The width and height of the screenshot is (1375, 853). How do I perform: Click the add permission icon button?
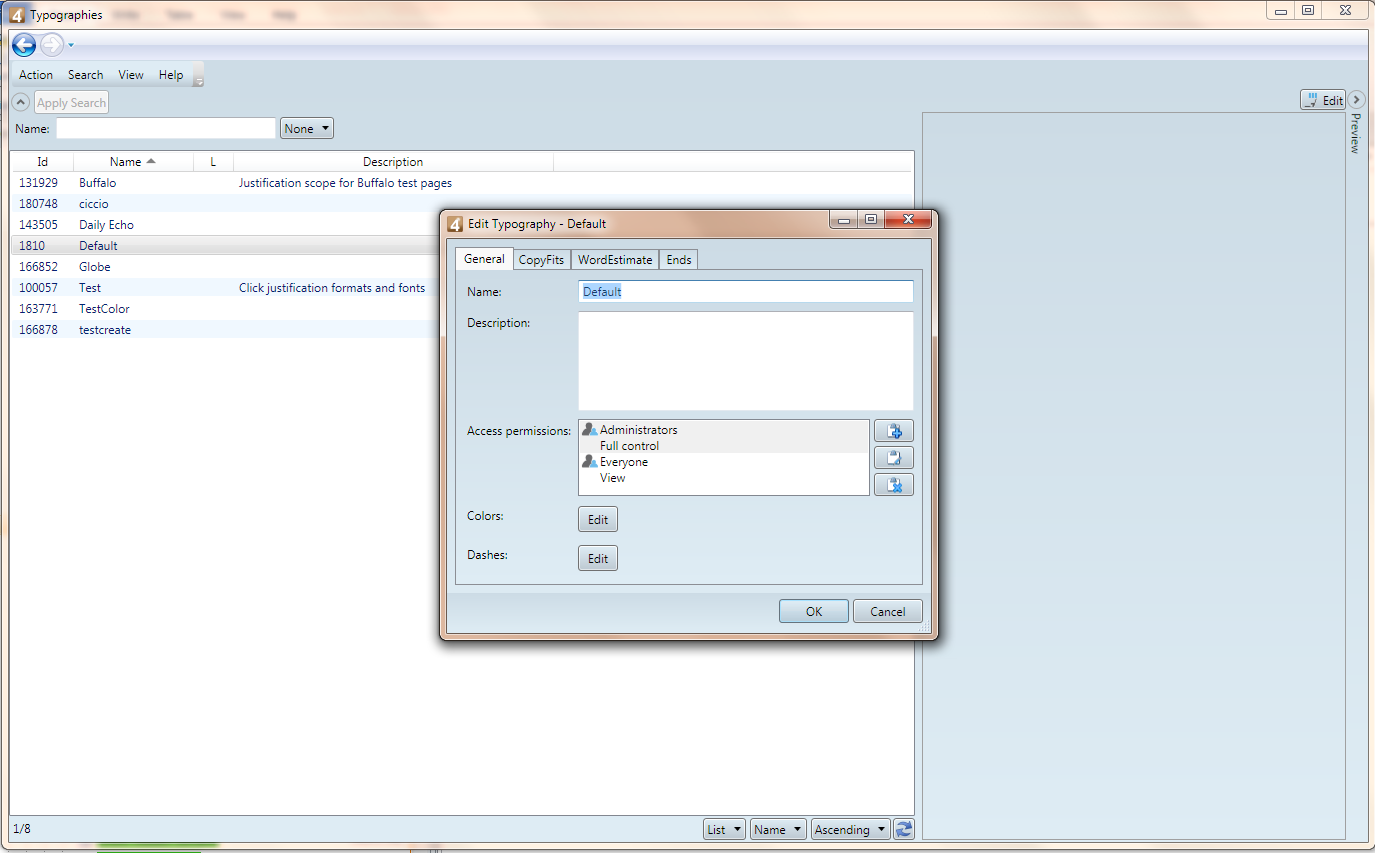894,432
